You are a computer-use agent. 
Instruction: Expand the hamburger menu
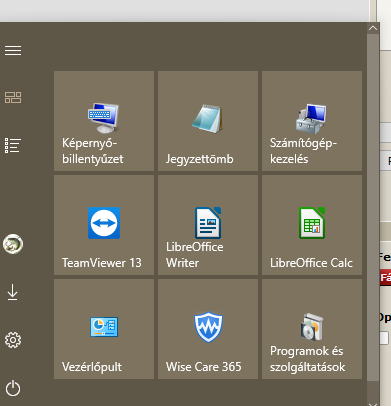pyautogui.click(x=13, y=51)
